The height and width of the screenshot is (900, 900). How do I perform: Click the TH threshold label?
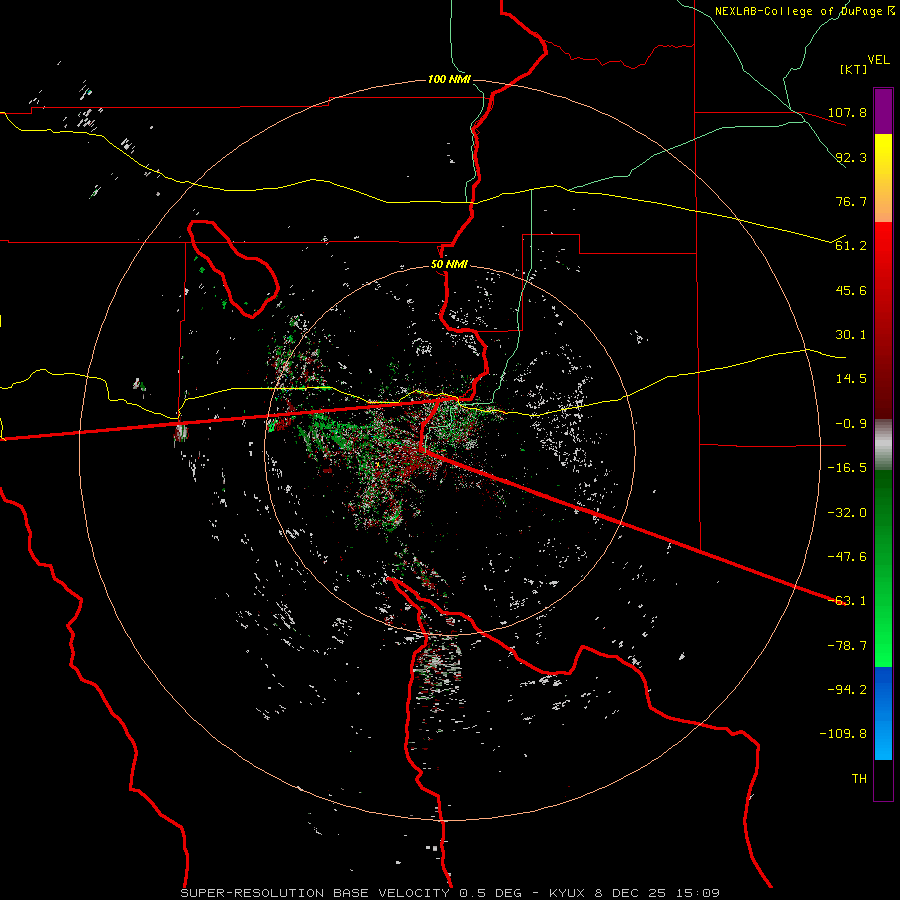[859, 779]
